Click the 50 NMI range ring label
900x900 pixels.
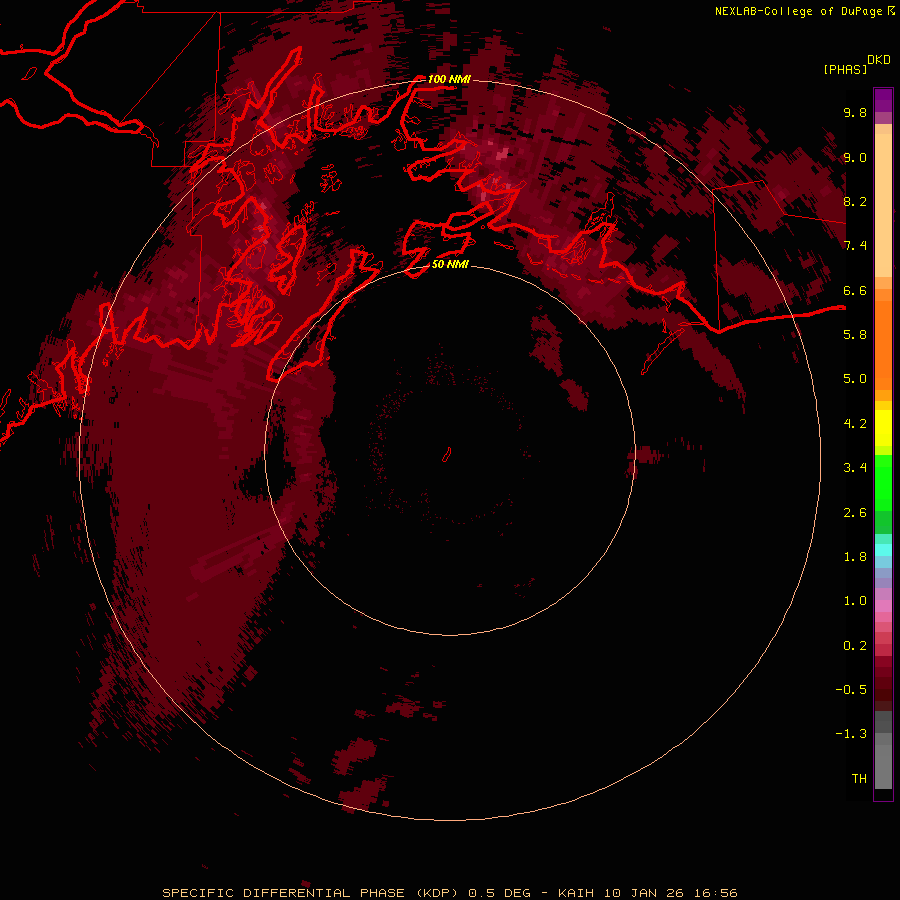tap(450, 265)
